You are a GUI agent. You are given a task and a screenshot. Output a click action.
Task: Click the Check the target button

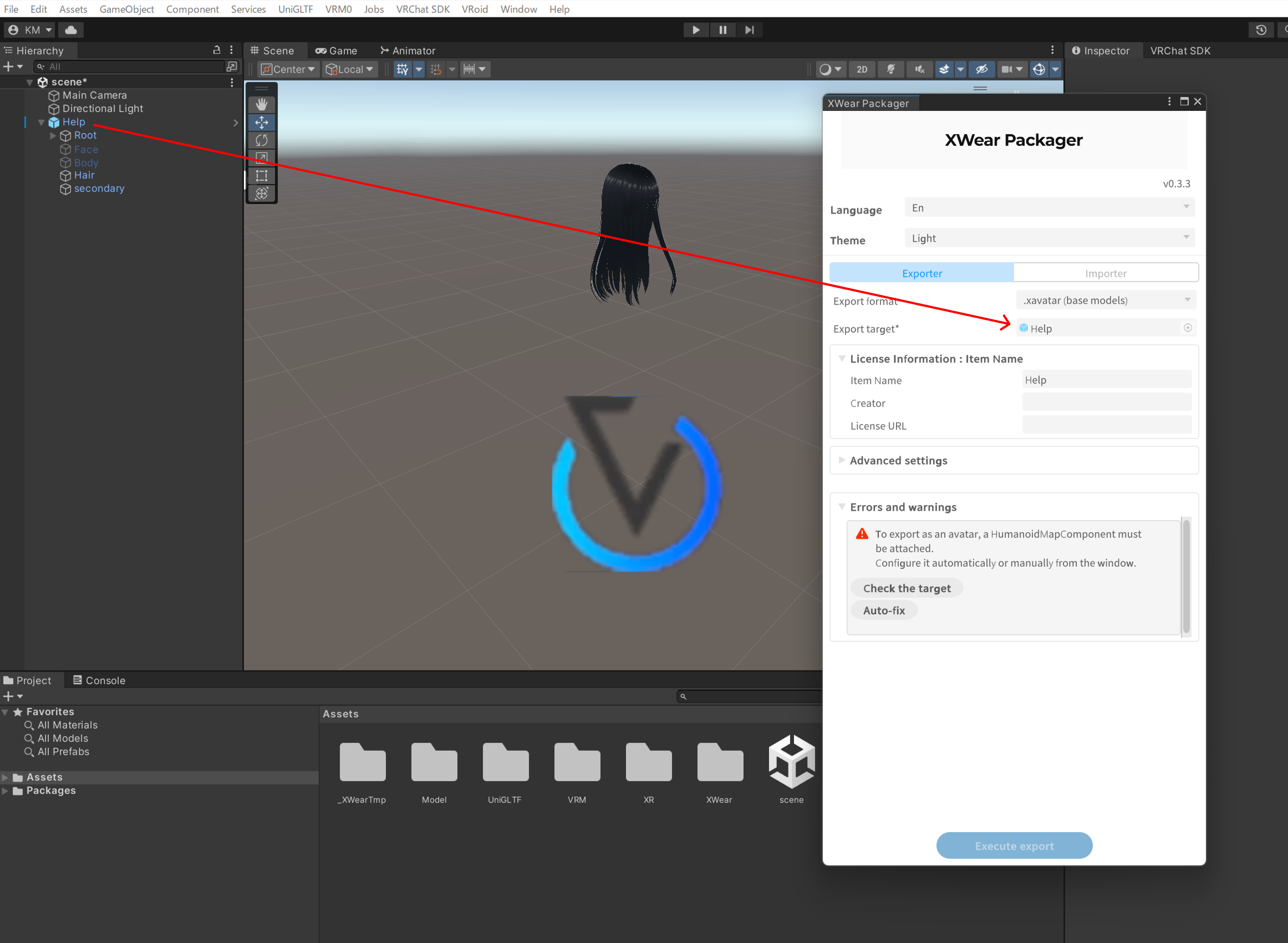coord(907,588)
